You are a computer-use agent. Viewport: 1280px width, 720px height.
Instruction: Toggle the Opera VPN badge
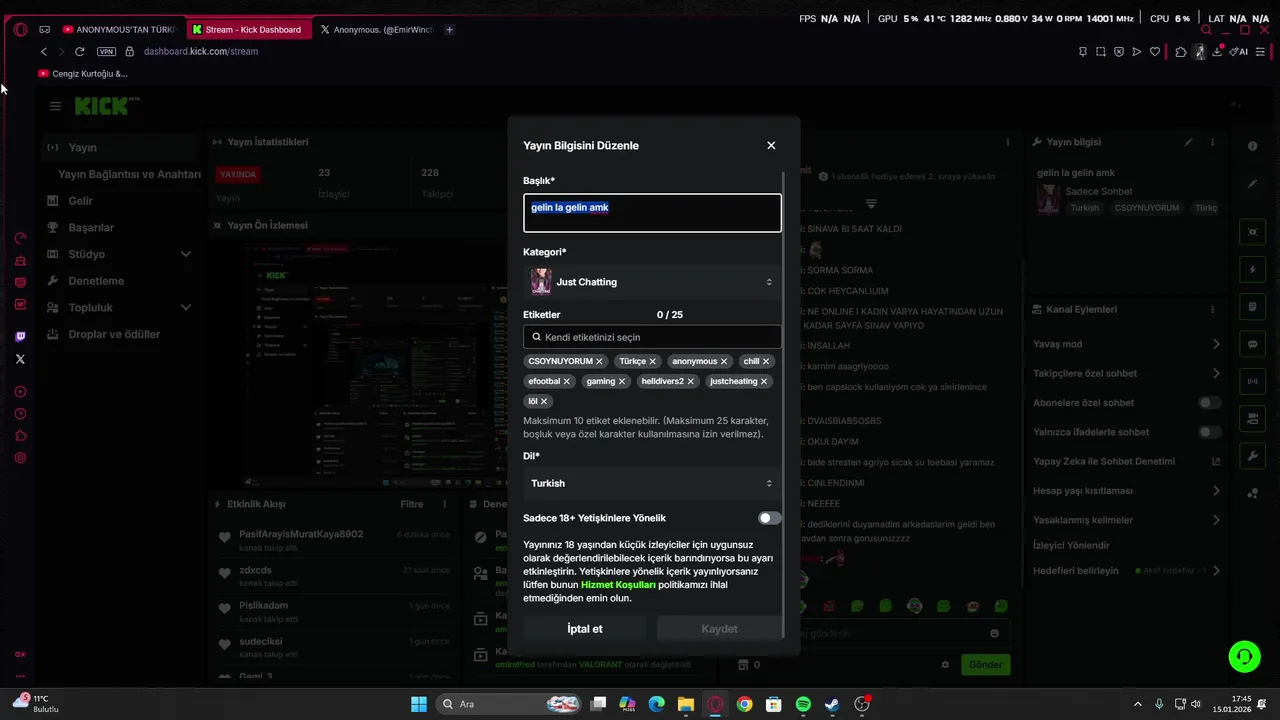coord(106,51)
